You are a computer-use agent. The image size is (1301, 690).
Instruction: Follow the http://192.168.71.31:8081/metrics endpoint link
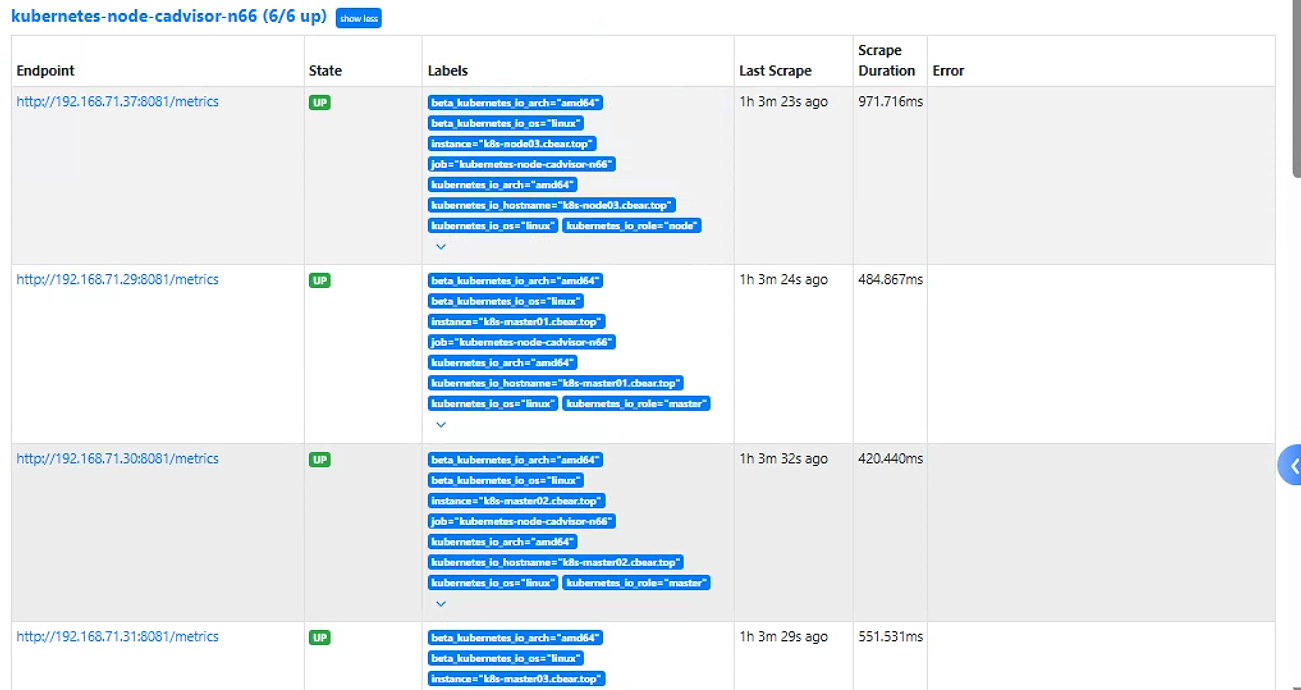(118, 637)
